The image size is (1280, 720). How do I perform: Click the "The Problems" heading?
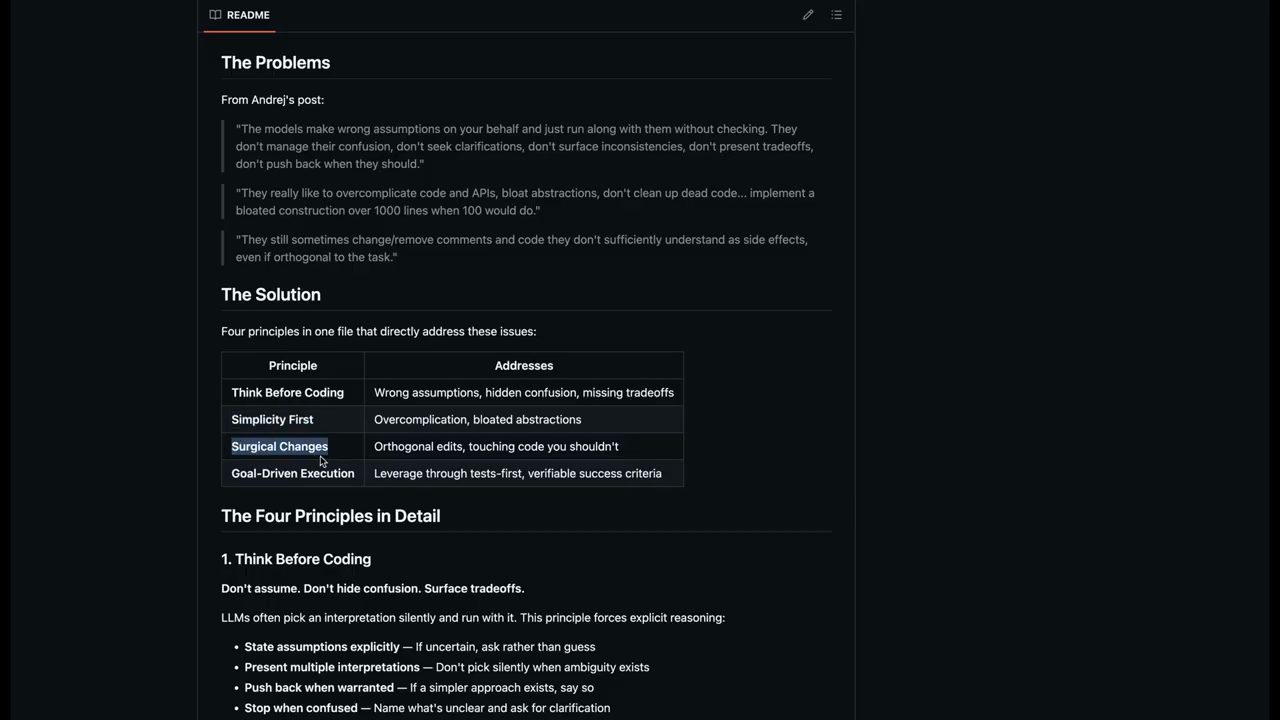[276, 62]
